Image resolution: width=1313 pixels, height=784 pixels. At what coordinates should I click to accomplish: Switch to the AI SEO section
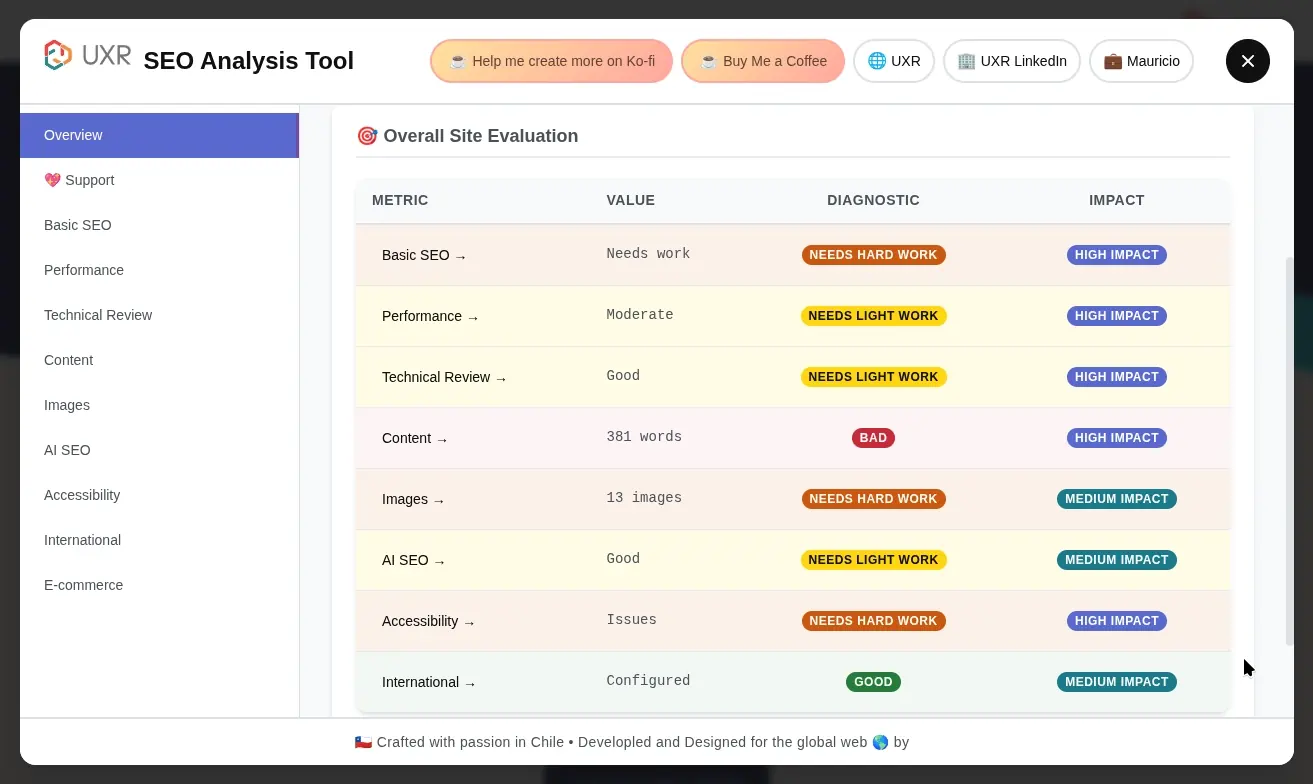click(67, 450)
